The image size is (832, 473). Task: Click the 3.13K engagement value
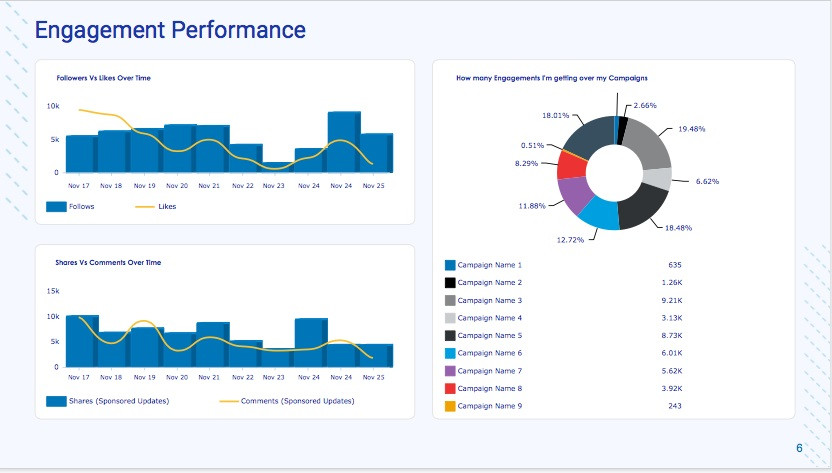(672, 318)
